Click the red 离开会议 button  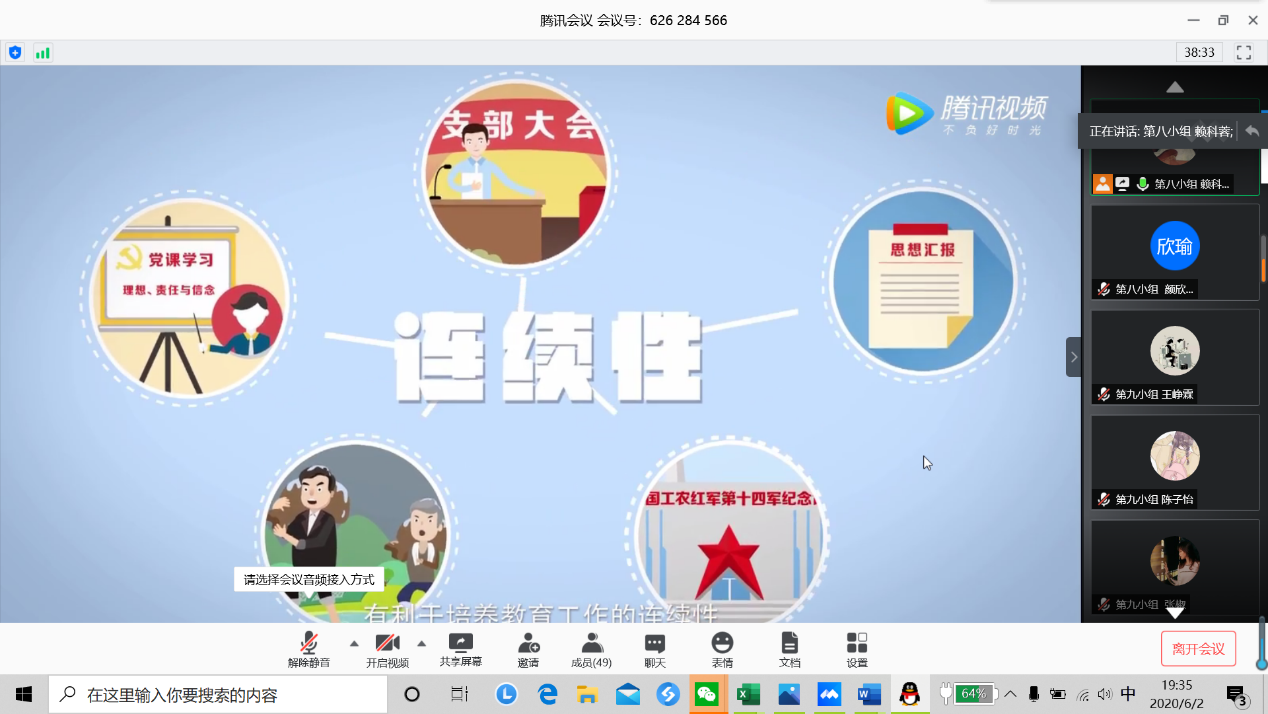tap(1198, 649)
